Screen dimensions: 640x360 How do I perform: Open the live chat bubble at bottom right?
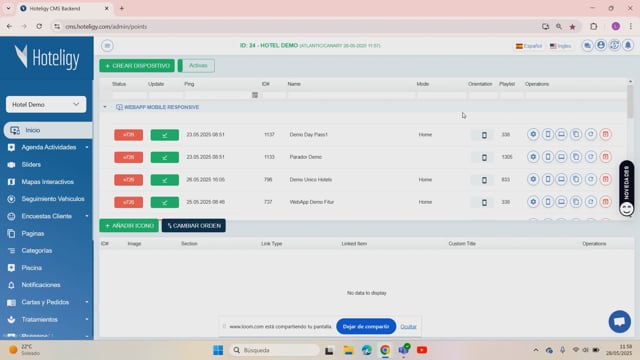(620, 322)
